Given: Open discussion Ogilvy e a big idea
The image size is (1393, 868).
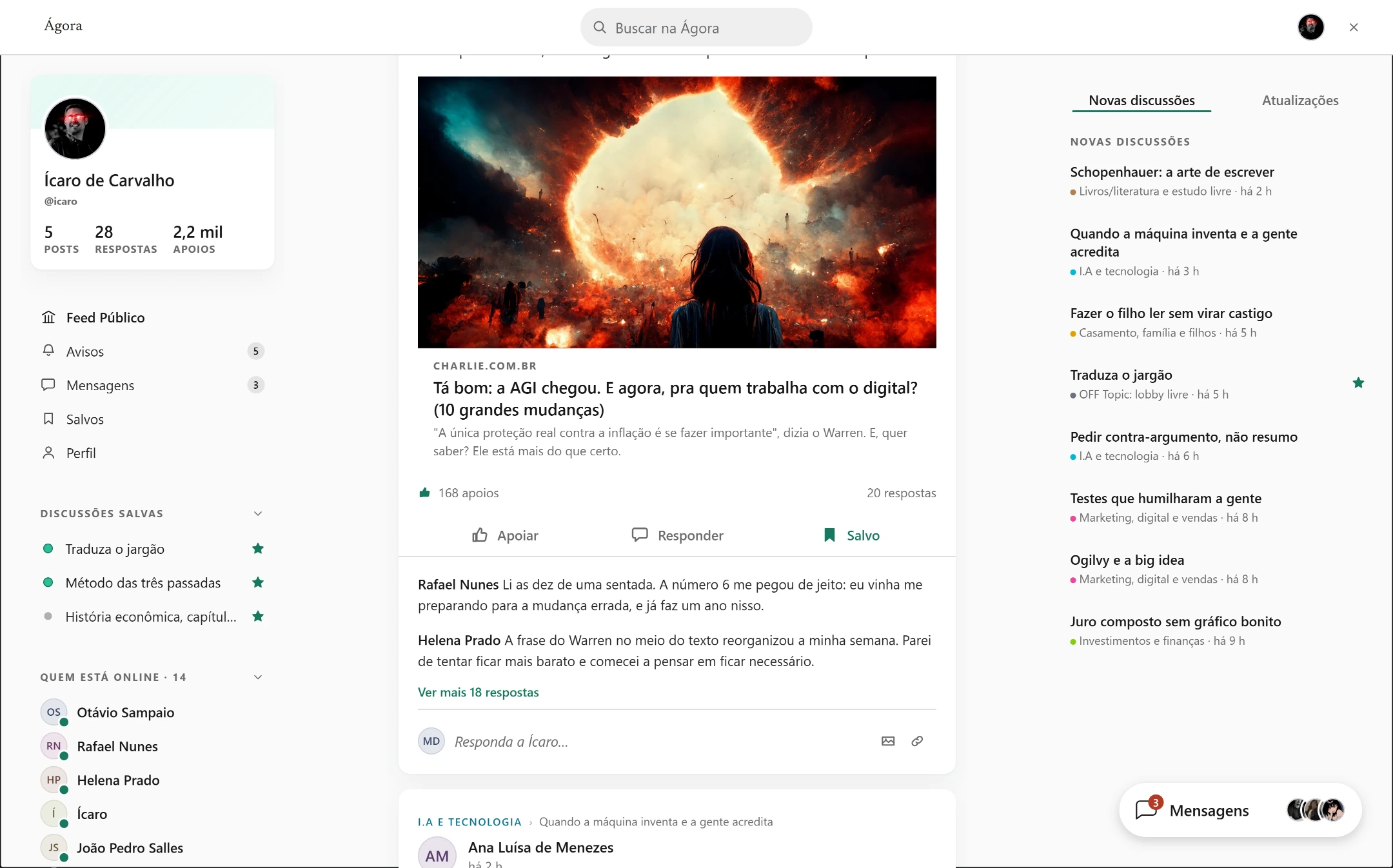Looking at the screenshot, I should (1127, 560).
